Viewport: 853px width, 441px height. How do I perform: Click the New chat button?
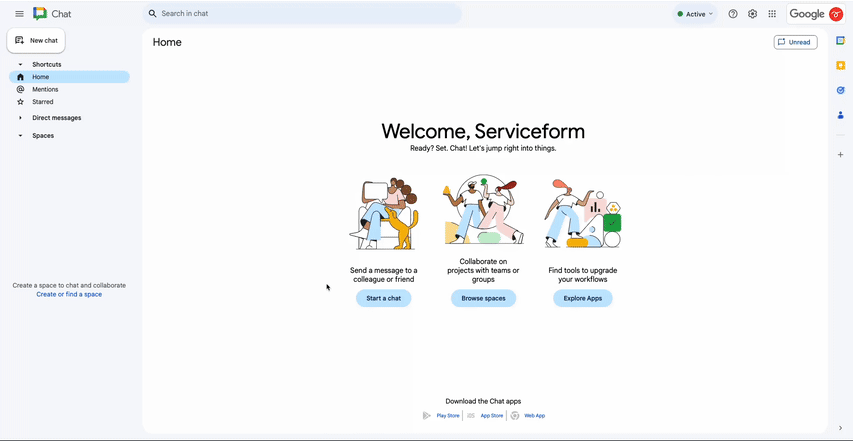coord(36,40)
